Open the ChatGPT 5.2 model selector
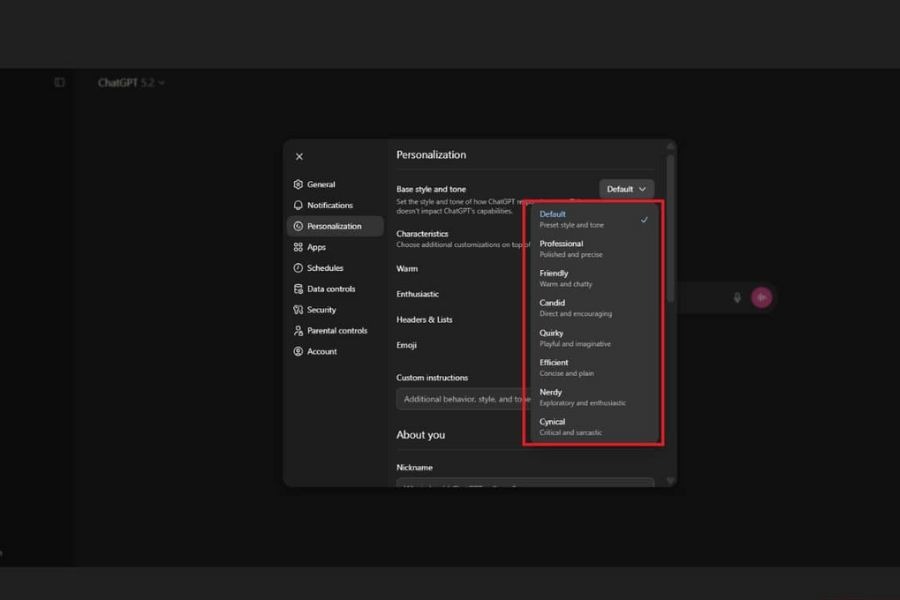900x600 pixels. [131, 83]
